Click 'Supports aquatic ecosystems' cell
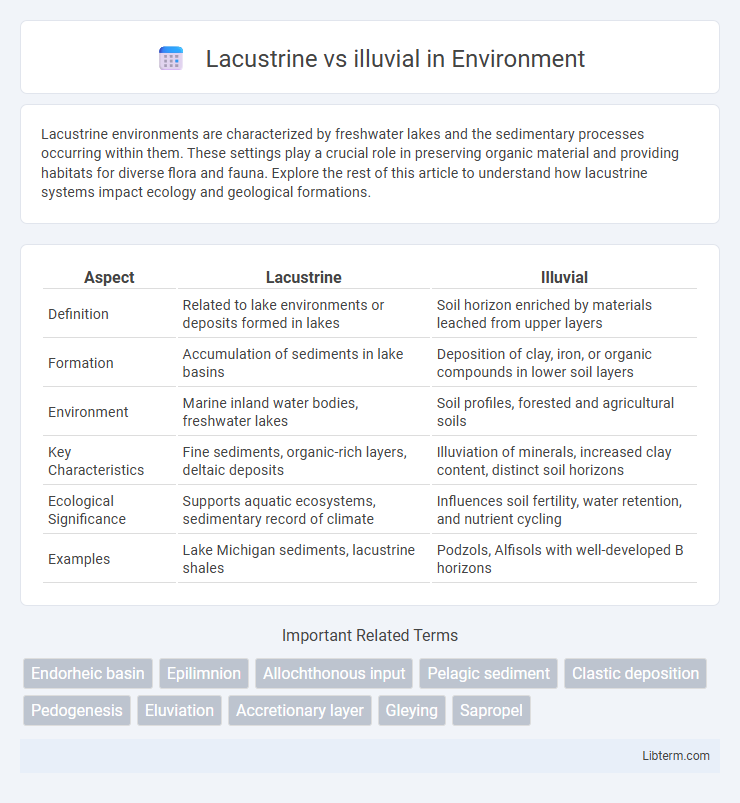The width and height of the screenshot is (740, 803). coord(304,510)
